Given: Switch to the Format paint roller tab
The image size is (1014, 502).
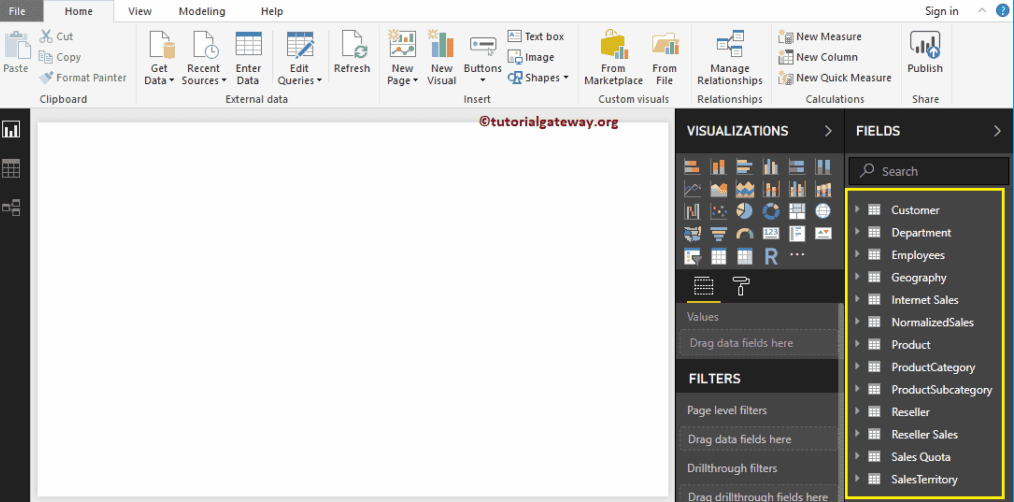Looking at the screenshot, I should (x=740, y=286).
